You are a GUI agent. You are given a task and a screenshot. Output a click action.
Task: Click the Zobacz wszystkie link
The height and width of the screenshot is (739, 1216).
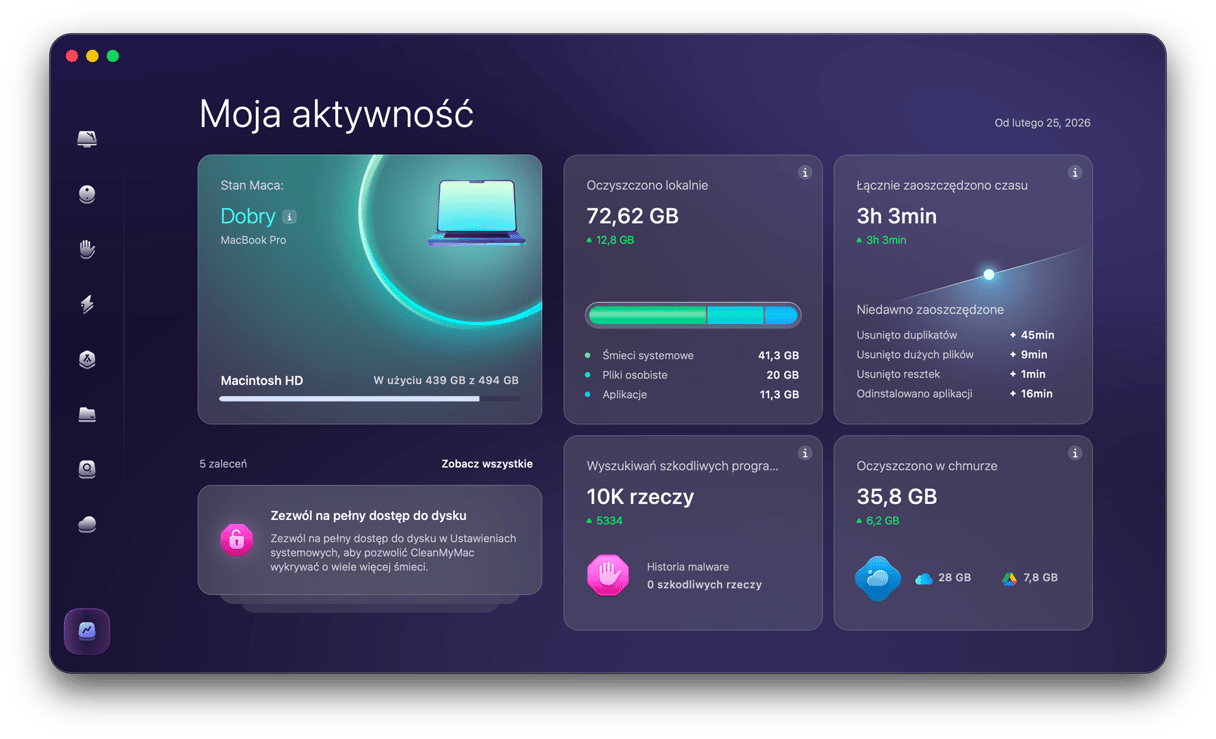487,464
